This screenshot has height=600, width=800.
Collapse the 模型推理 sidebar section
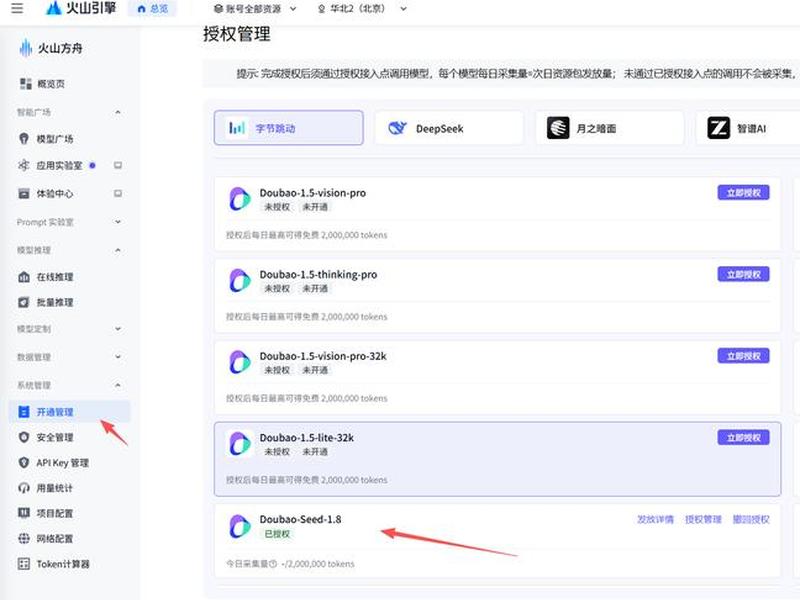[118, 250]
